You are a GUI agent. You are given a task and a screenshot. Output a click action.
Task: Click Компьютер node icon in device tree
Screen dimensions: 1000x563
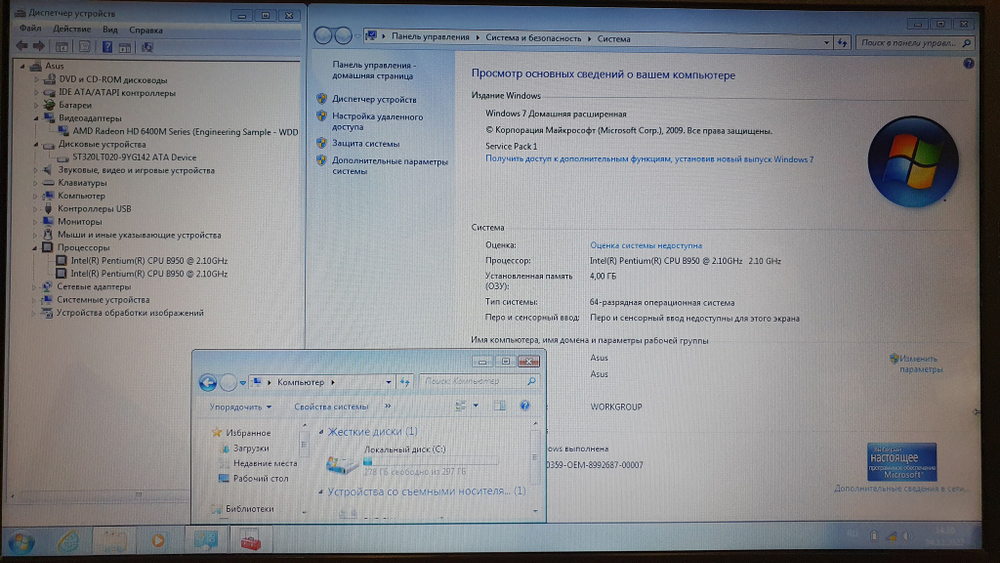coord(47,196)
